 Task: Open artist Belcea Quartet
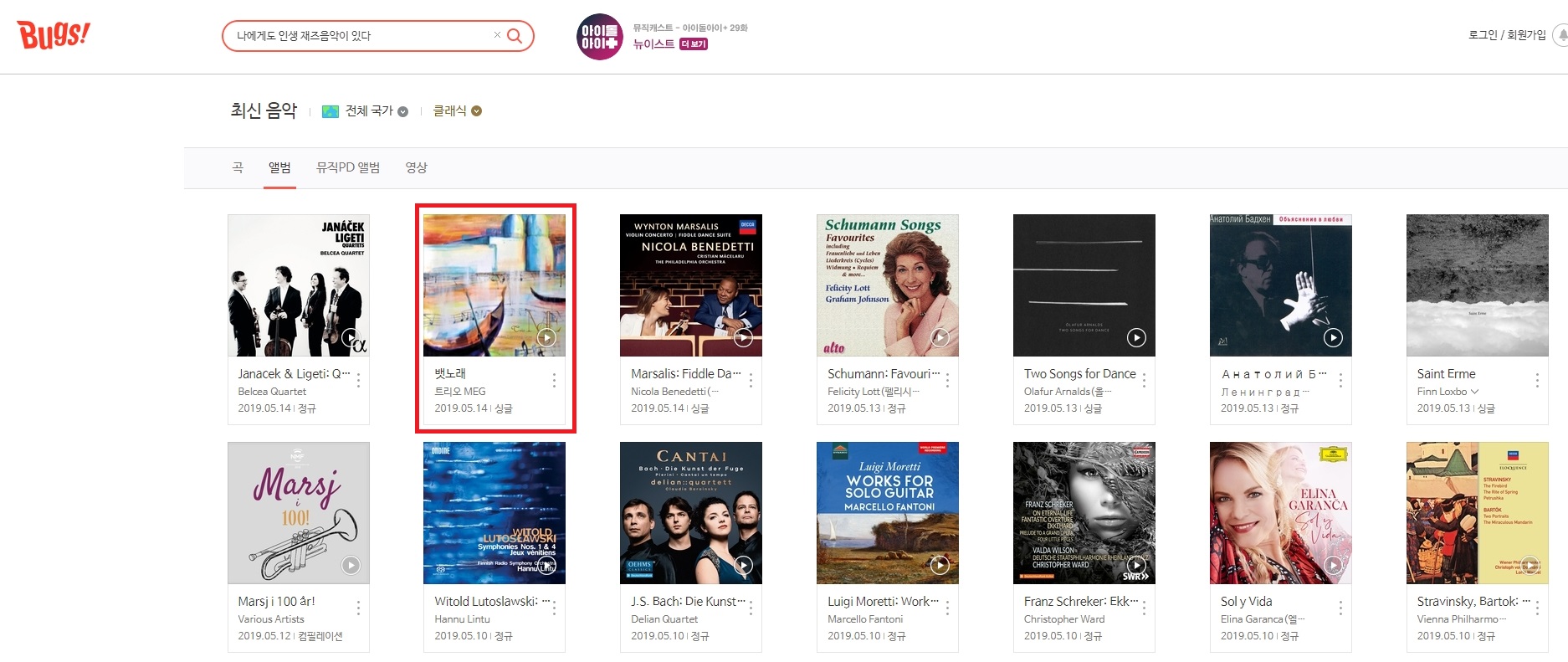[272, 392]
